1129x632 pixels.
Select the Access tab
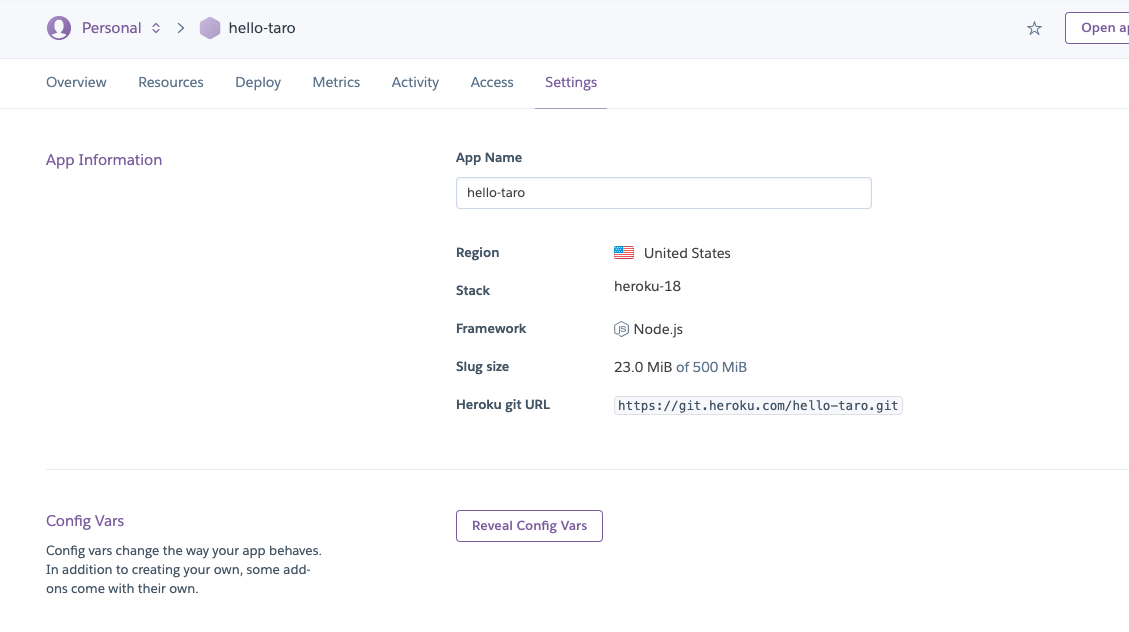point(492,82)
